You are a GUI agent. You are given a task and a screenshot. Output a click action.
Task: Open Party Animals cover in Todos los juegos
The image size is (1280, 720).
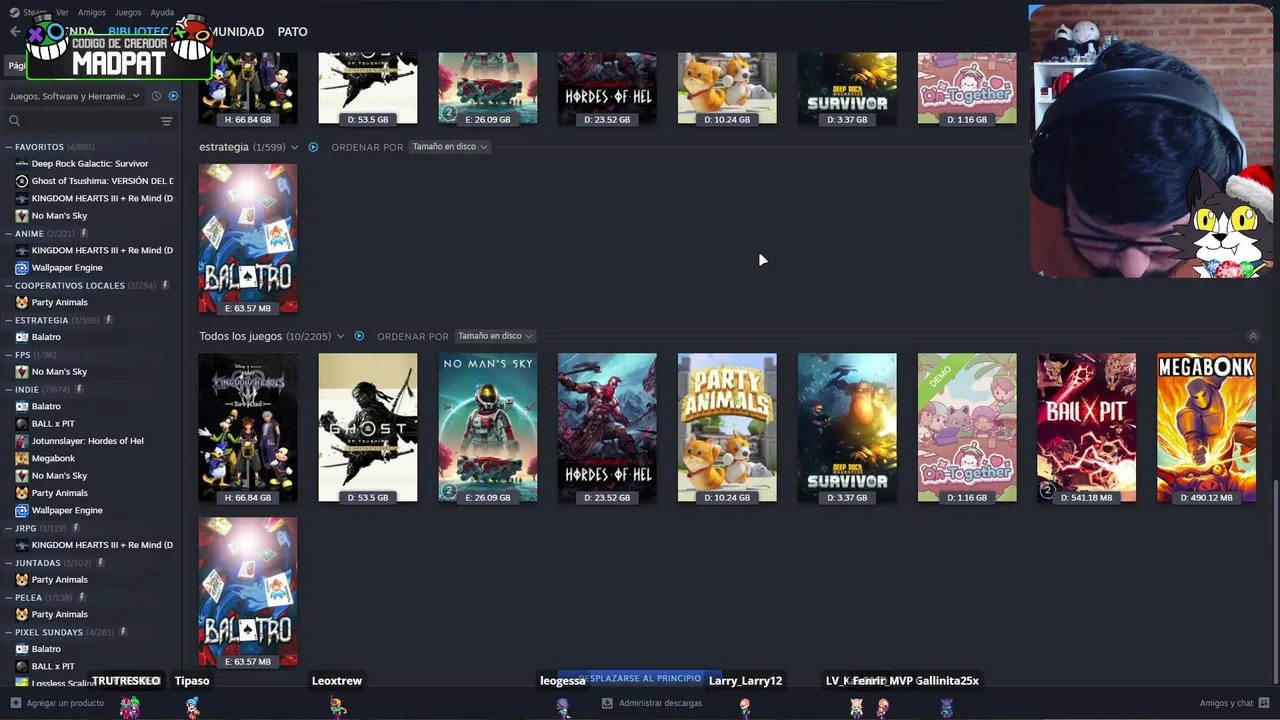click(727, 427)
